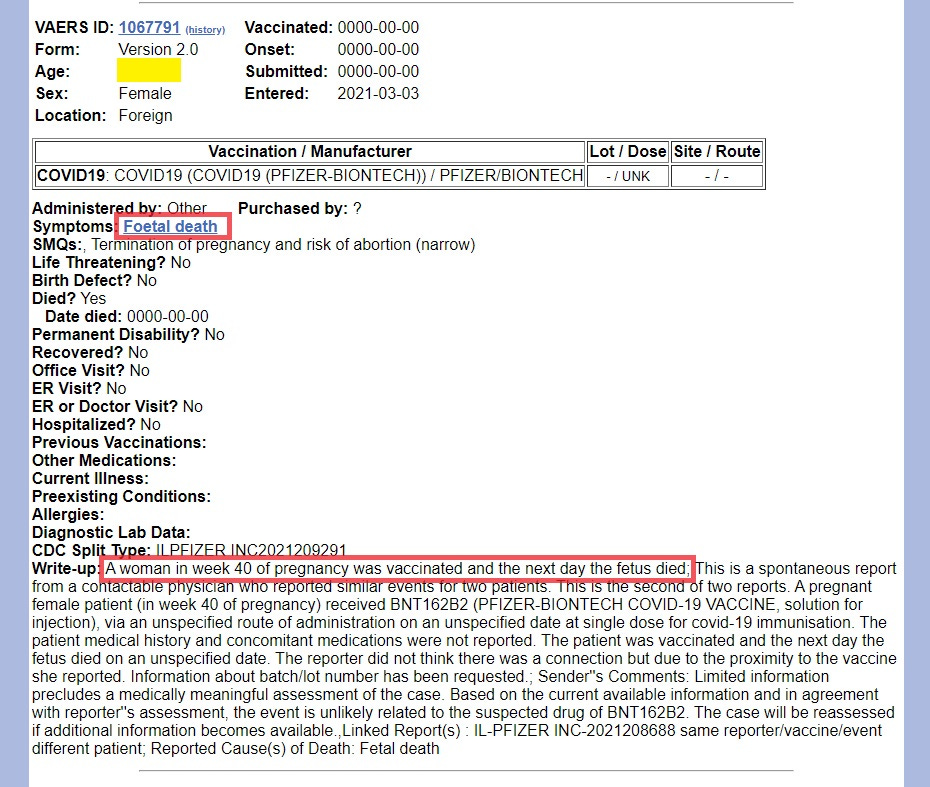Open the history link beside VAERS ID
Viewport: 930px width, 787px height.
click(205, 30)
